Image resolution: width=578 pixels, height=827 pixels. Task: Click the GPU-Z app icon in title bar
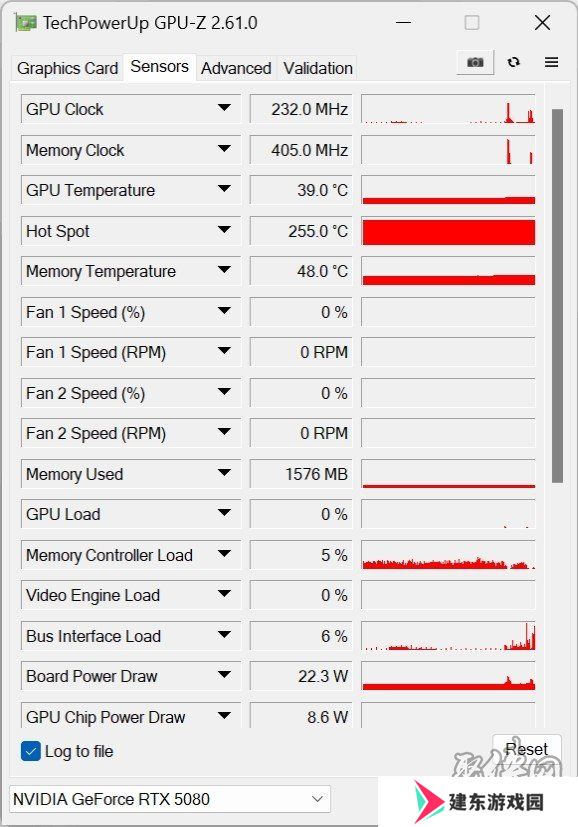(26, 23)
